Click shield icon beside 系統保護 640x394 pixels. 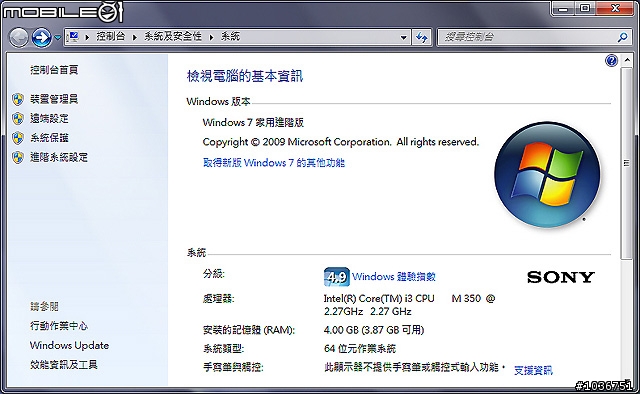tap(18, 138)
